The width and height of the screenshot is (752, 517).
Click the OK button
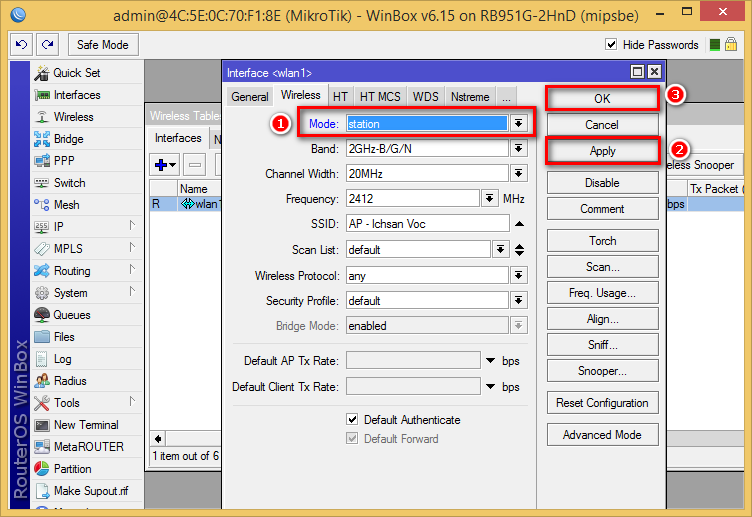coord(602,99)
